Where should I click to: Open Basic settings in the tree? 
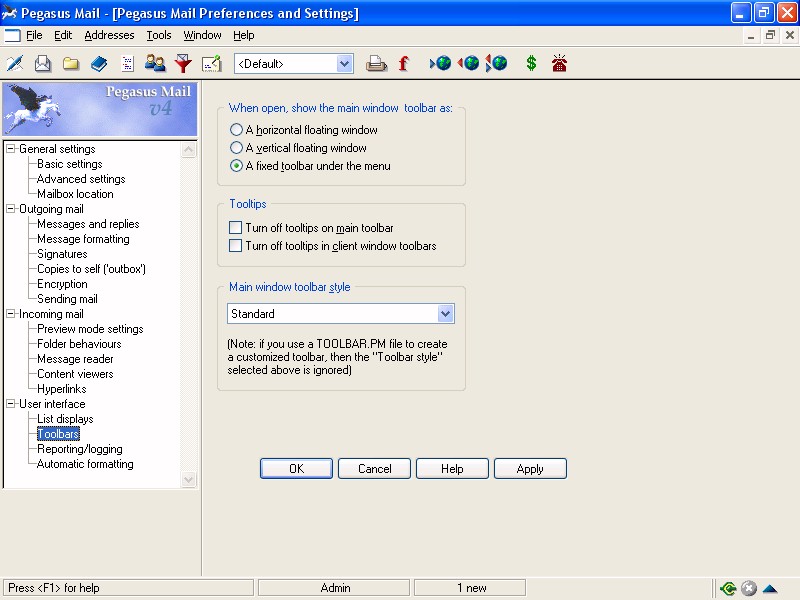click(70, 164)
